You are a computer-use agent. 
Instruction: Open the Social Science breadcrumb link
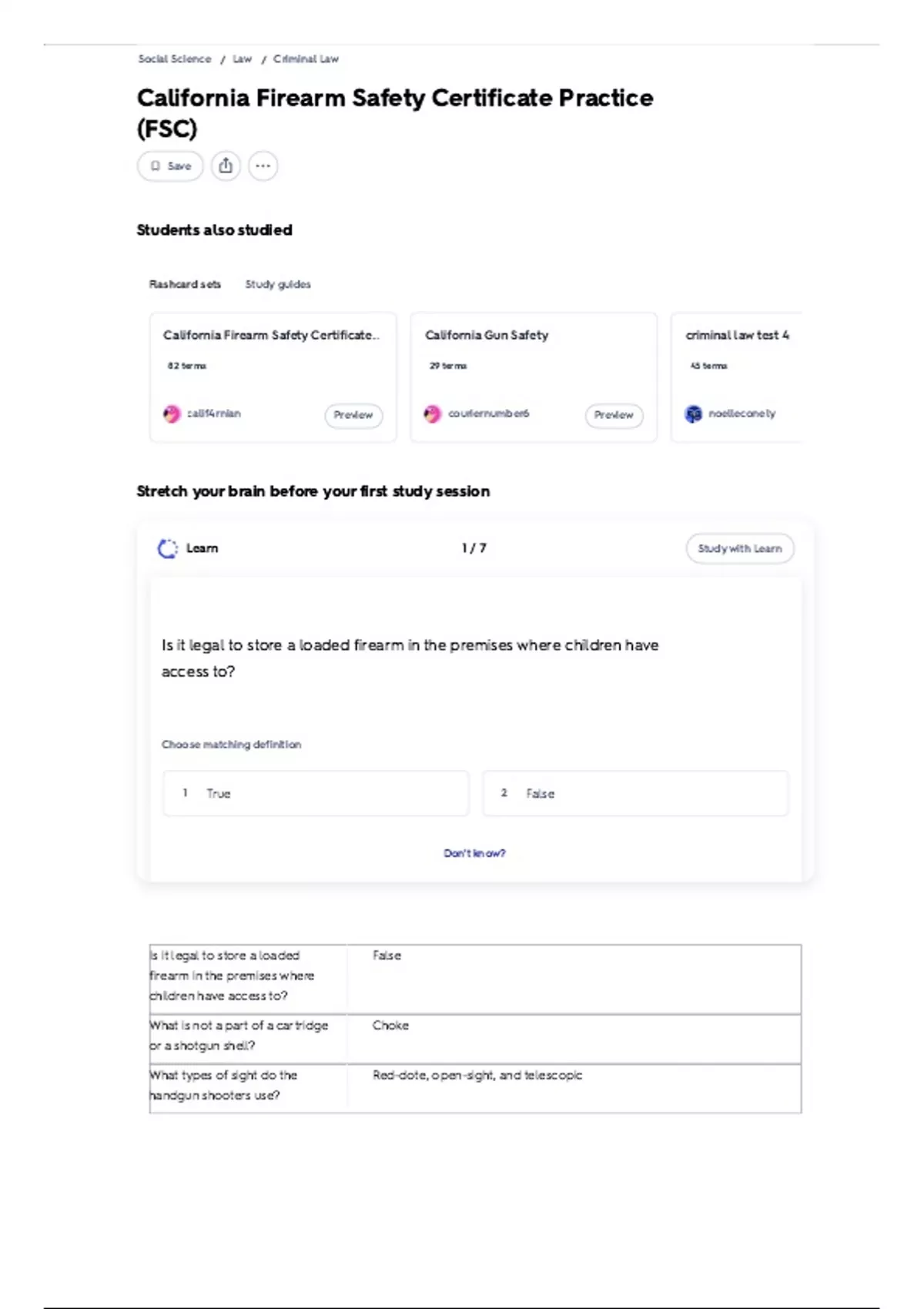coord(175,59)
